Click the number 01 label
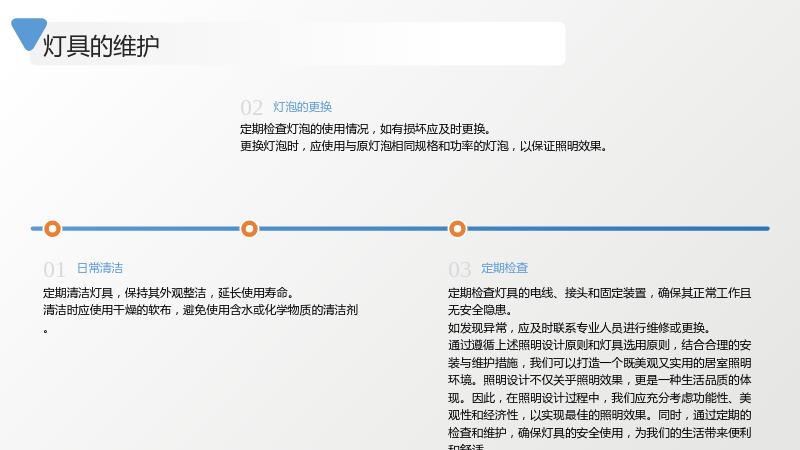The width and height of the screenshot is (800, 450). [x=55, y=269]
